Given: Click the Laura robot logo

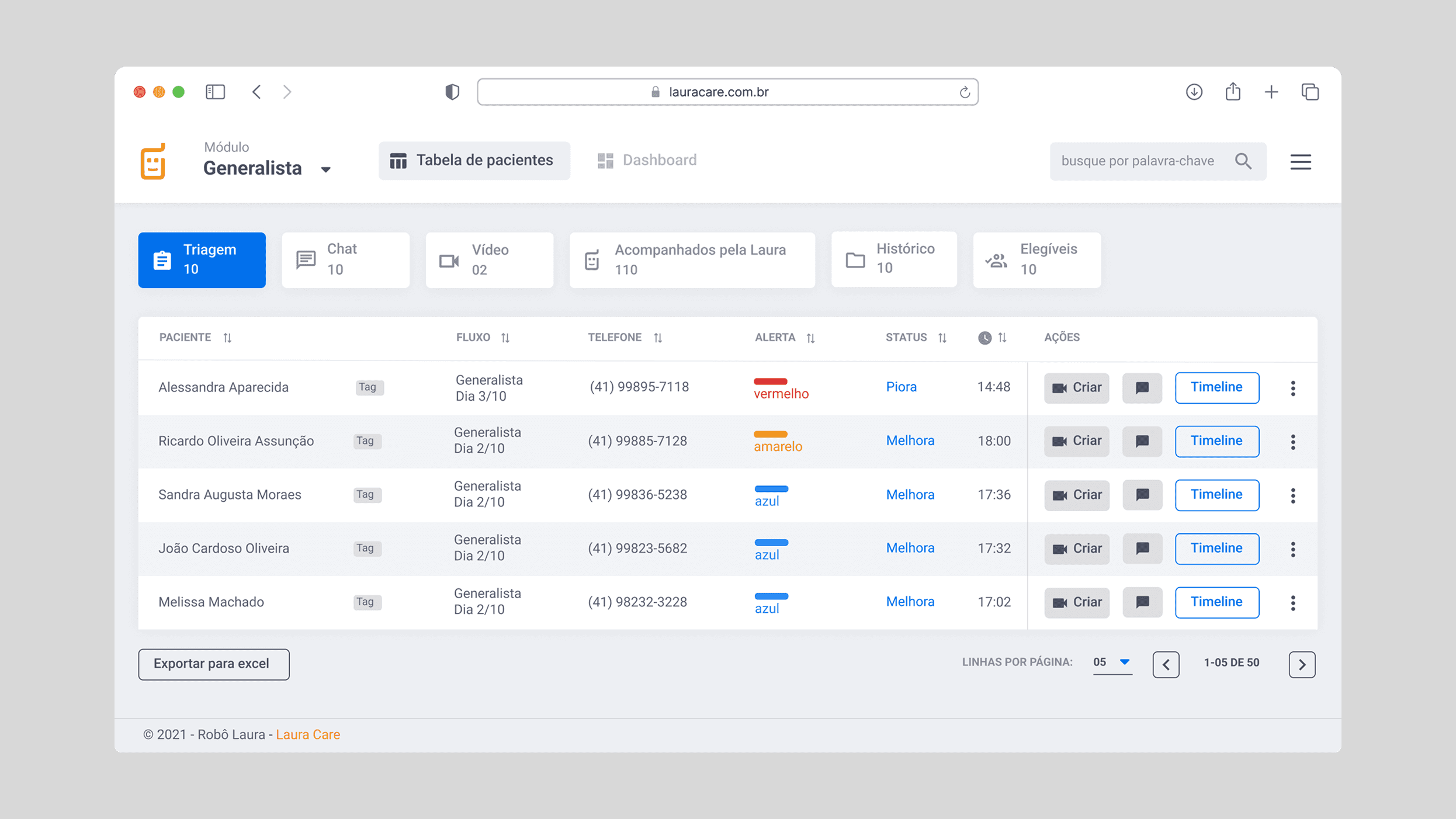Looking at the screenshot, I should point(153,161).
